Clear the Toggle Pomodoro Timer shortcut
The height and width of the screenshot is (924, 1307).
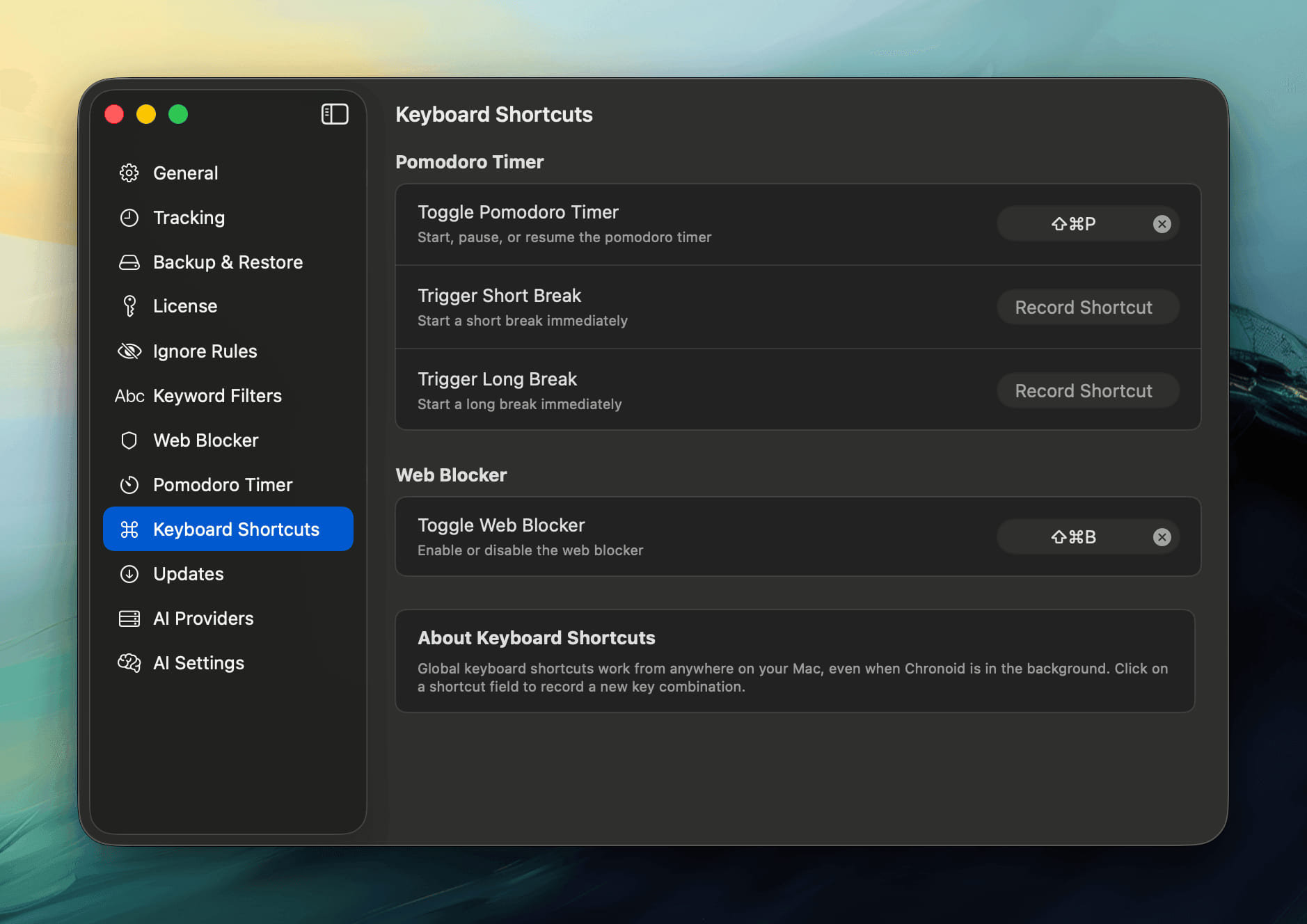point(1162,224)
